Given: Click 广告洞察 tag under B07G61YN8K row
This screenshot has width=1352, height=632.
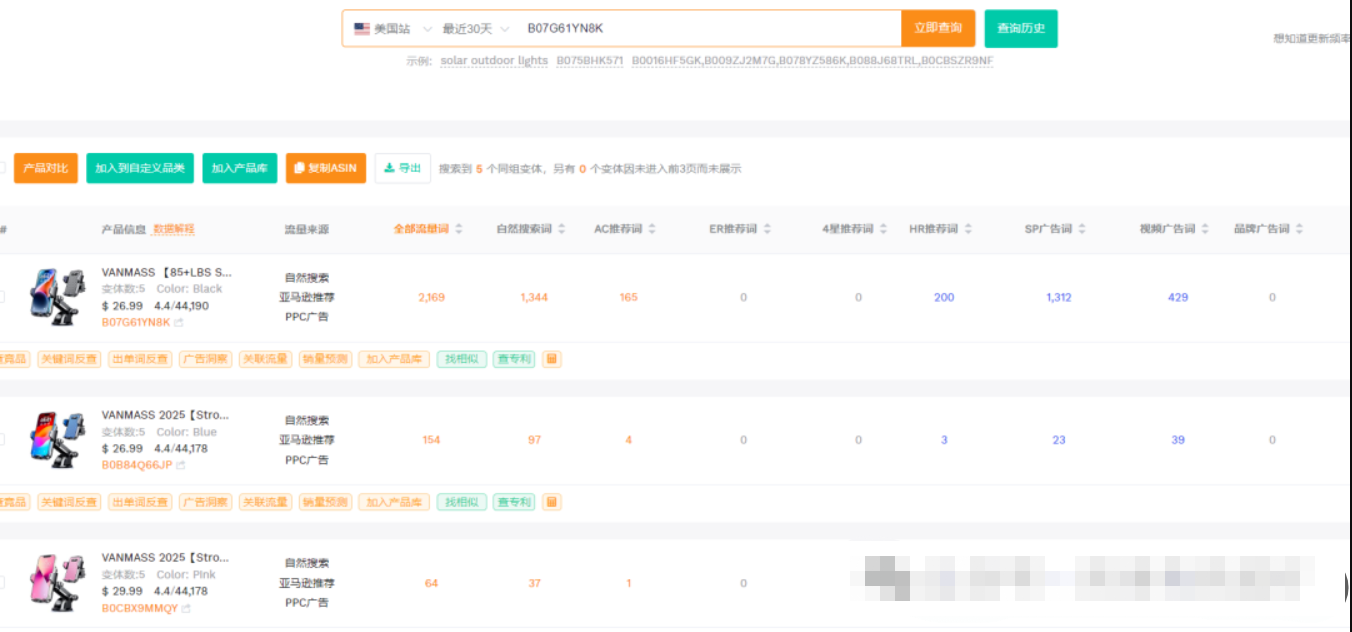Looking at the screenshot, I should click(205, 359).
